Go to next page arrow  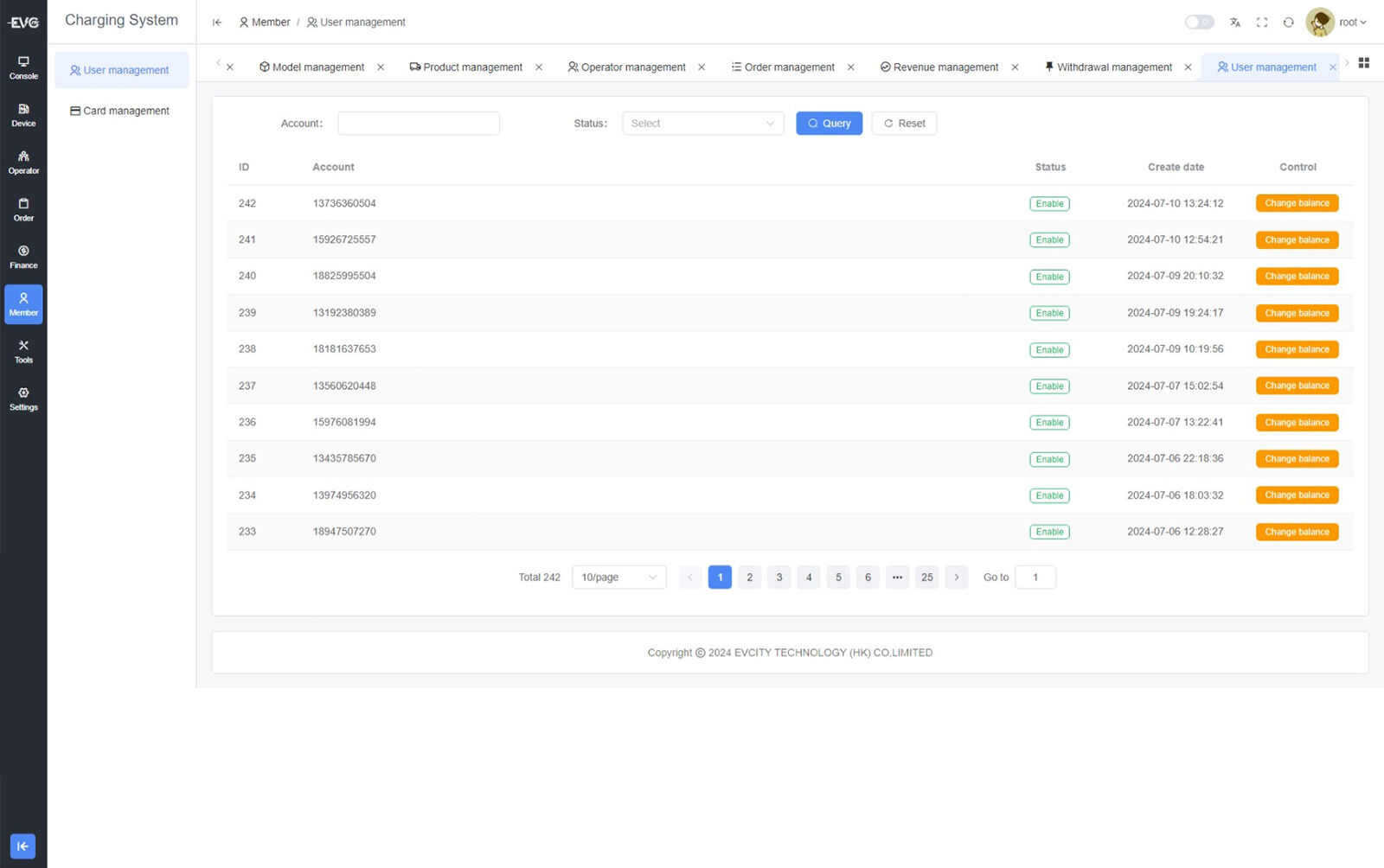956,578
